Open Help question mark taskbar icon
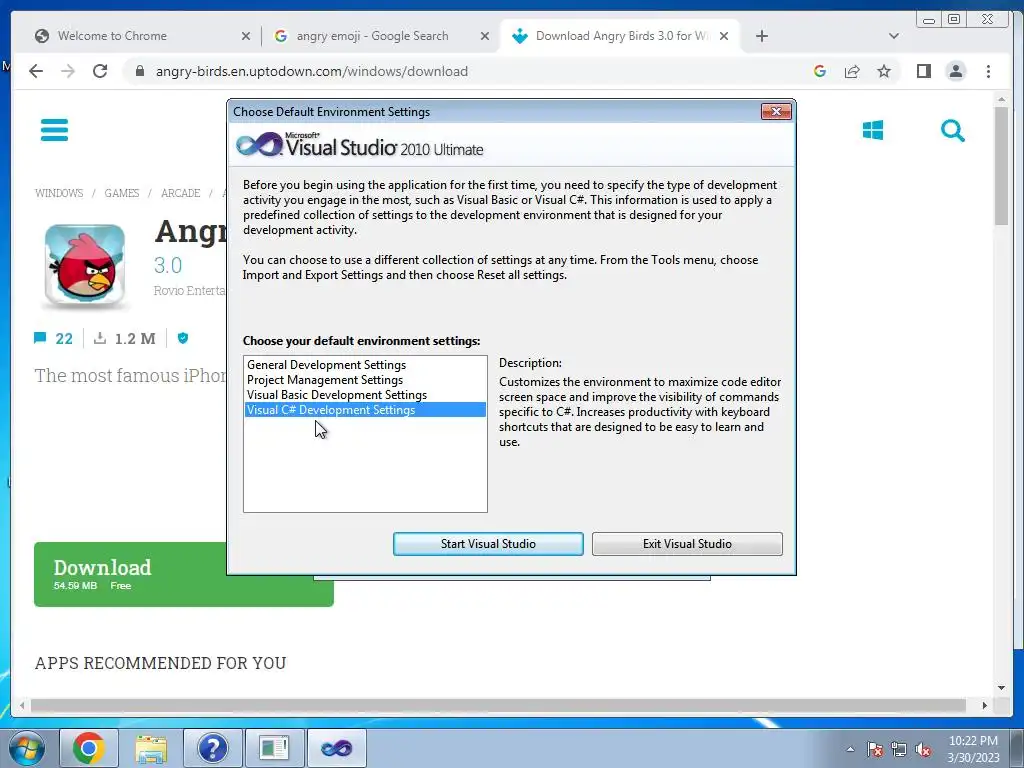 [212, 748]
